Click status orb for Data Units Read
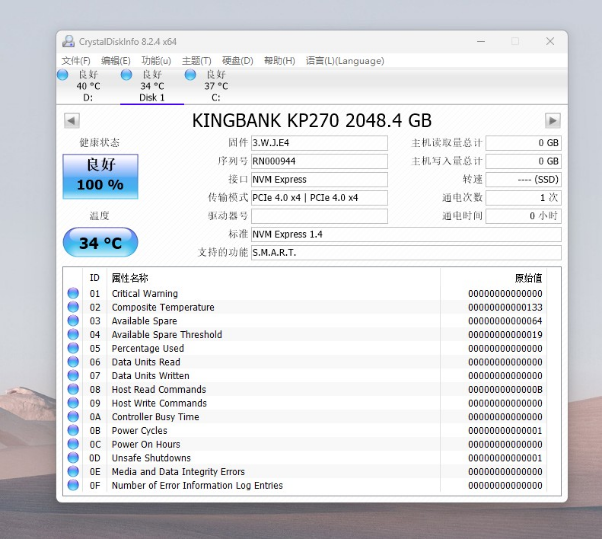602x539 pixels. pyautogui.click(x=73, y=362)
